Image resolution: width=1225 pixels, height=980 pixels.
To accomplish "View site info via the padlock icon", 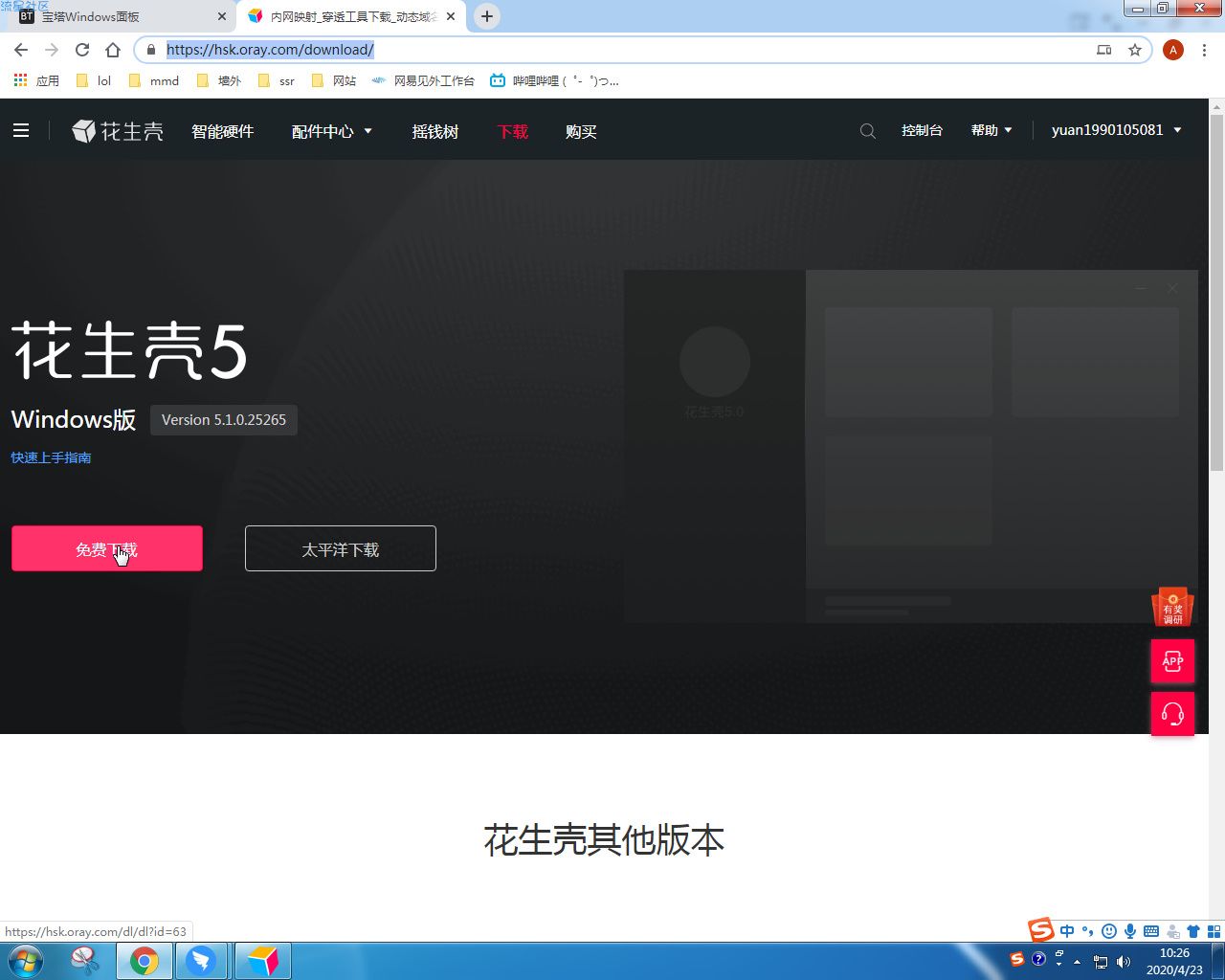I will (150, 50).
